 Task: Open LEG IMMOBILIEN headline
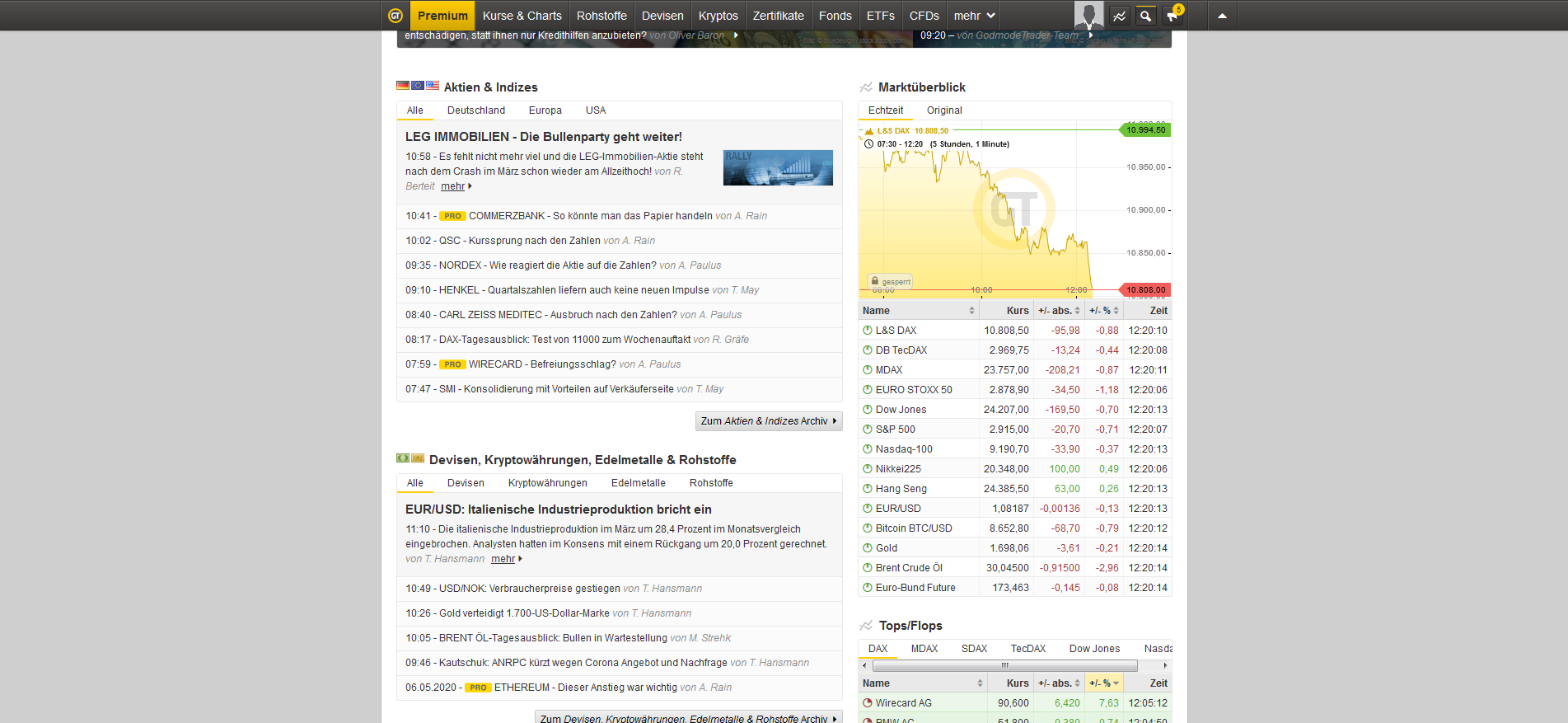tap(544, 137)
